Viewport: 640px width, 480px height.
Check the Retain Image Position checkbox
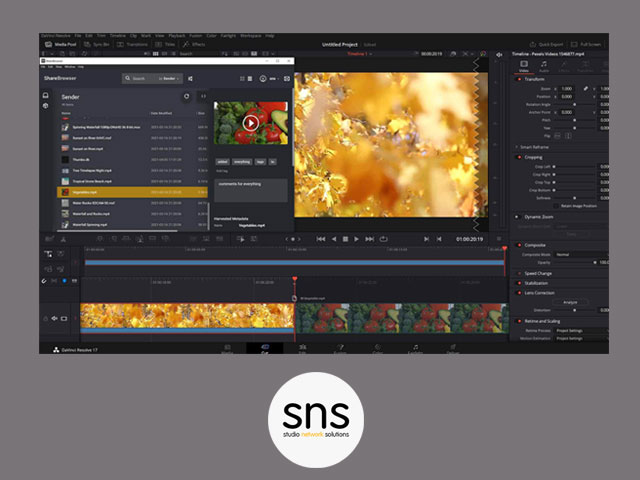(x=556, y=206)
